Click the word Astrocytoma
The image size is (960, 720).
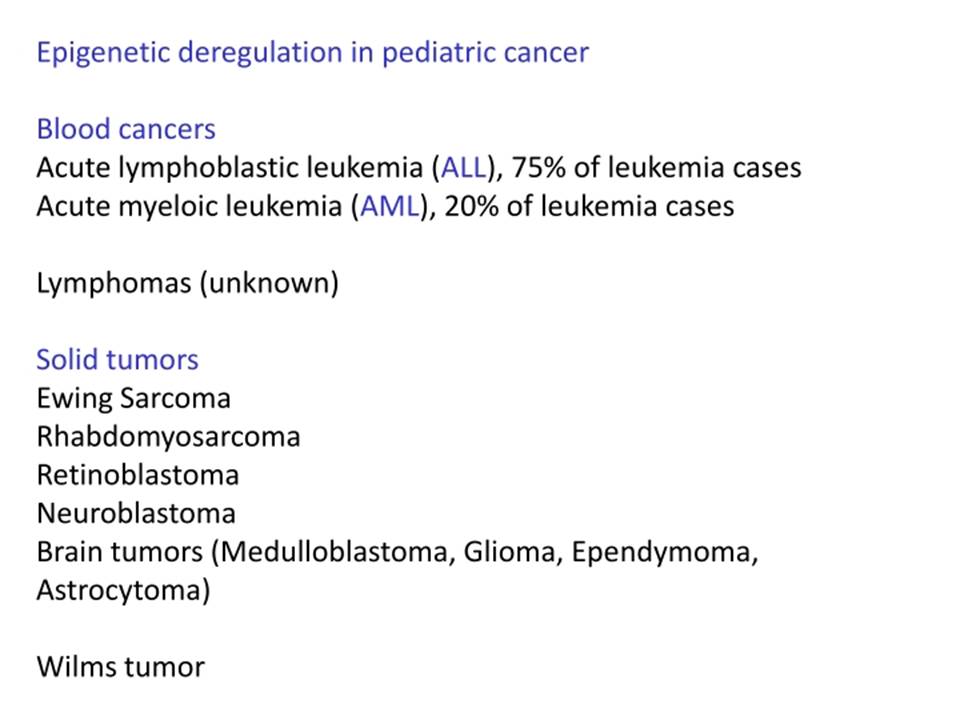[119, 591]
